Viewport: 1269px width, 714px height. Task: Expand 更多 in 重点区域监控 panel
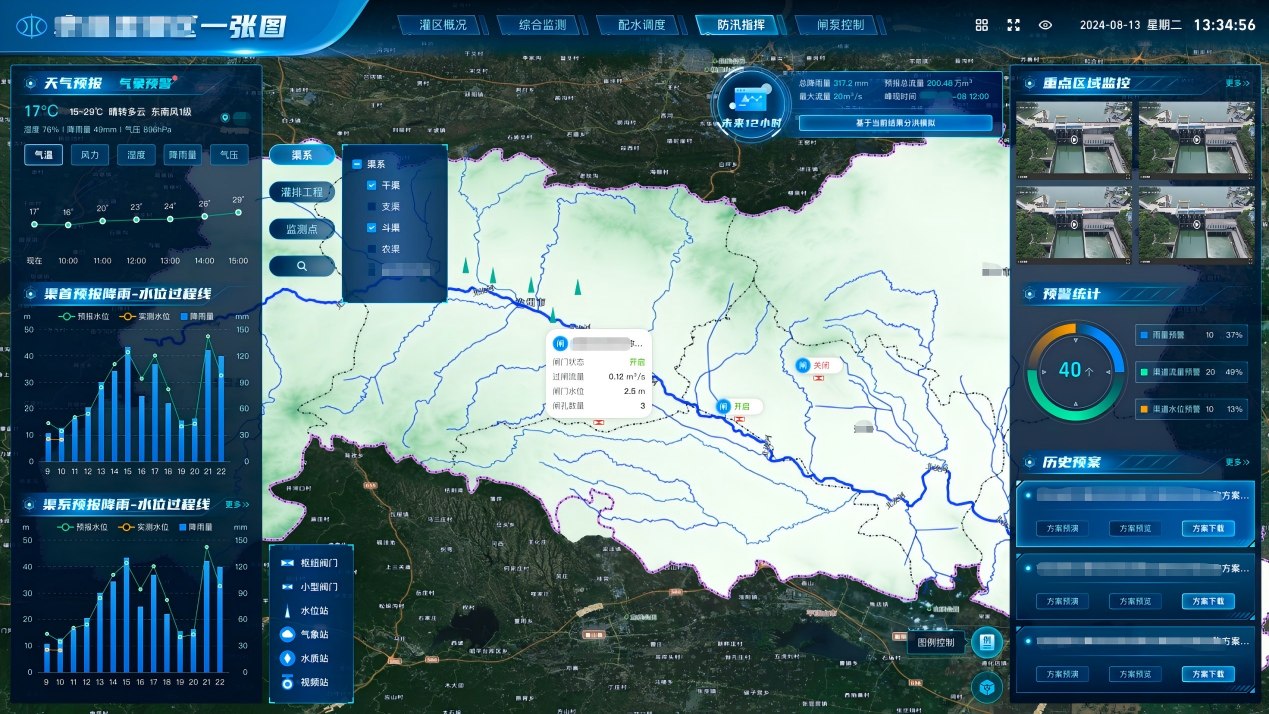[x=1237, y=84]
